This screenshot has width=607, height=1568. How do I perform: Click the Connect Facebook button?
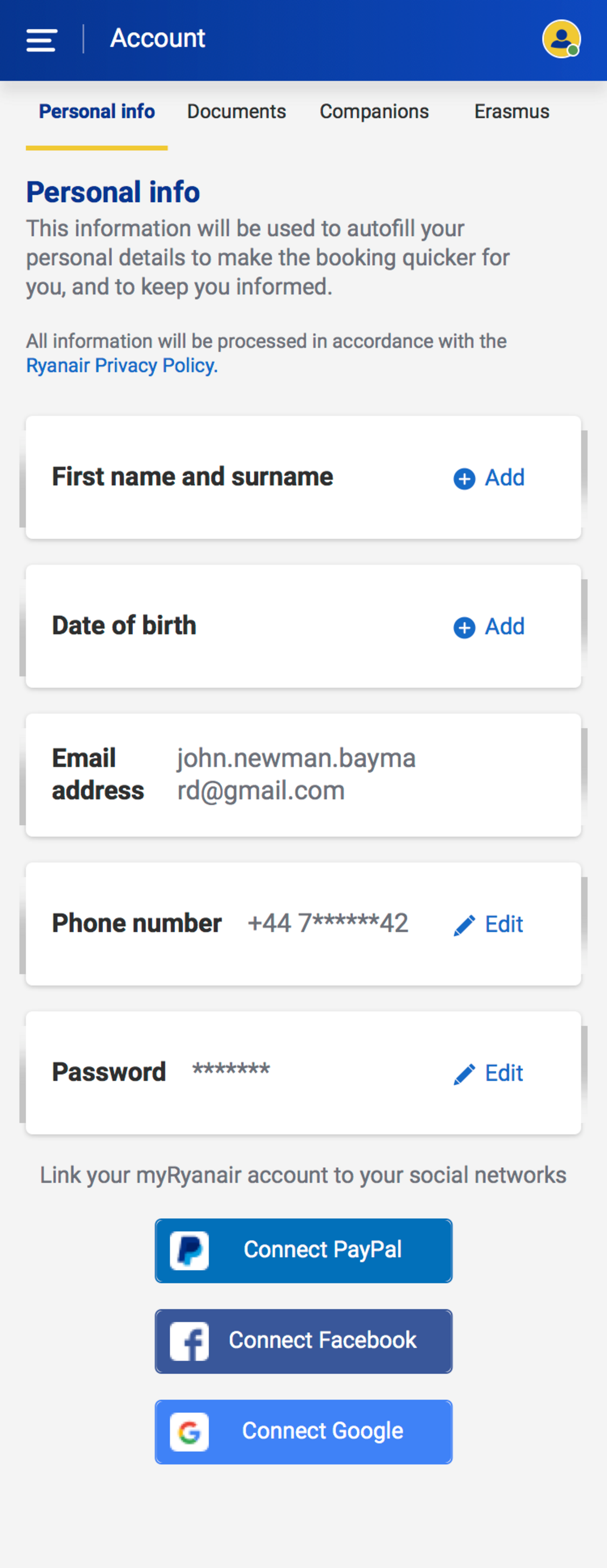click(x=303, y=1340)
